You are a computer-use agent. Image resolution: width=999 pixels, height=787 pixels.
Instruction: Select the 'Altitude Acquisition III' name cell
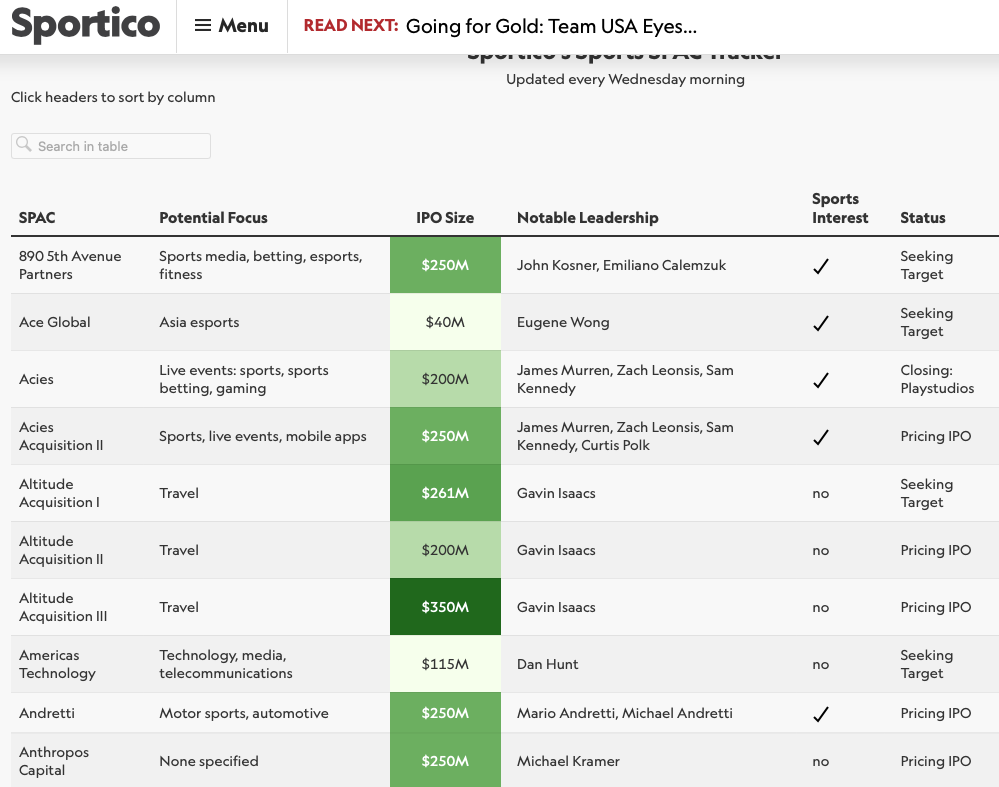point(63,607)
